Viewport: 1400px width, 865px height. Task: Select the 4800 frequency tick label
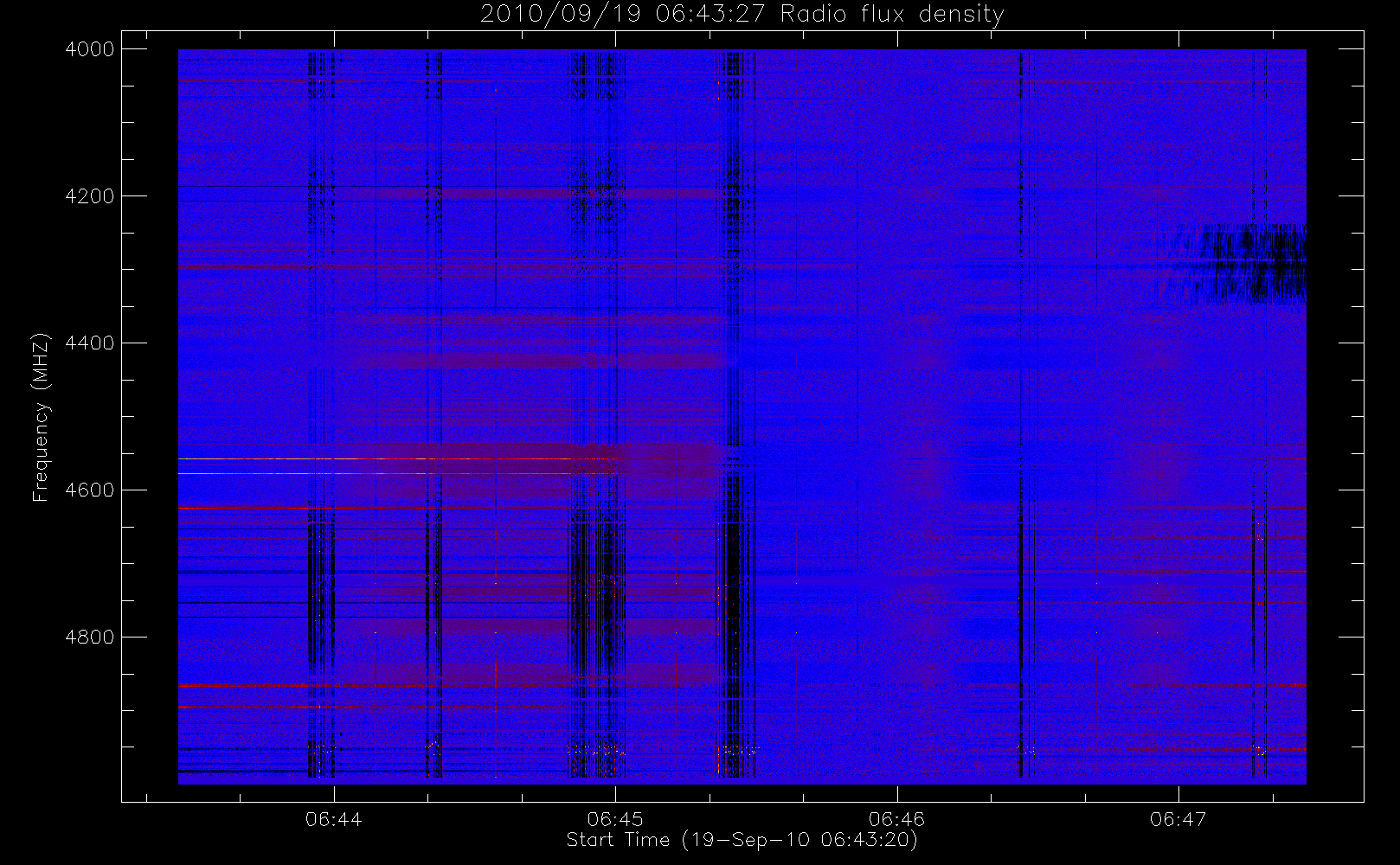90,638
